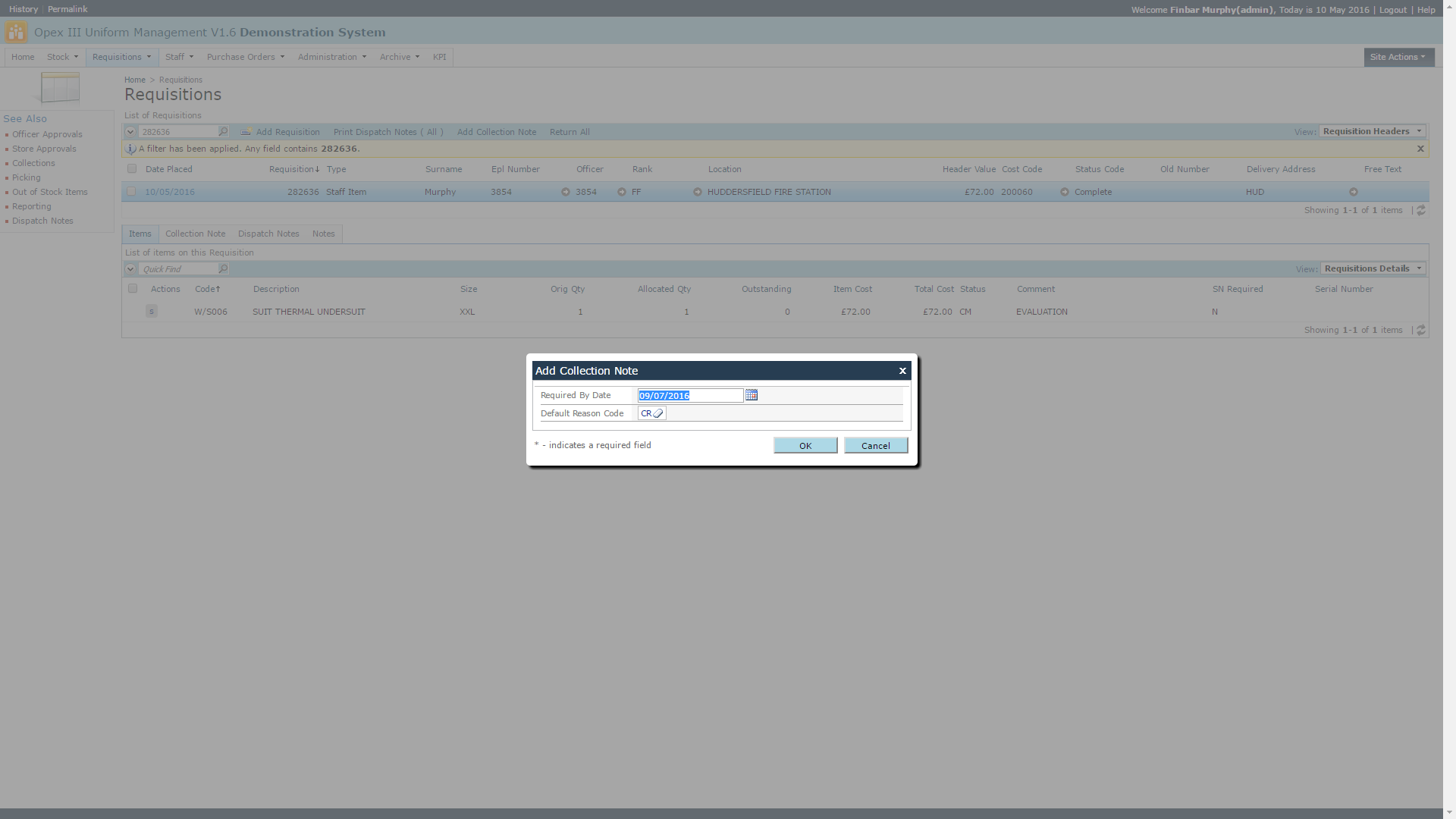Click the refresh icon in the requisitions list footer

1421,211
